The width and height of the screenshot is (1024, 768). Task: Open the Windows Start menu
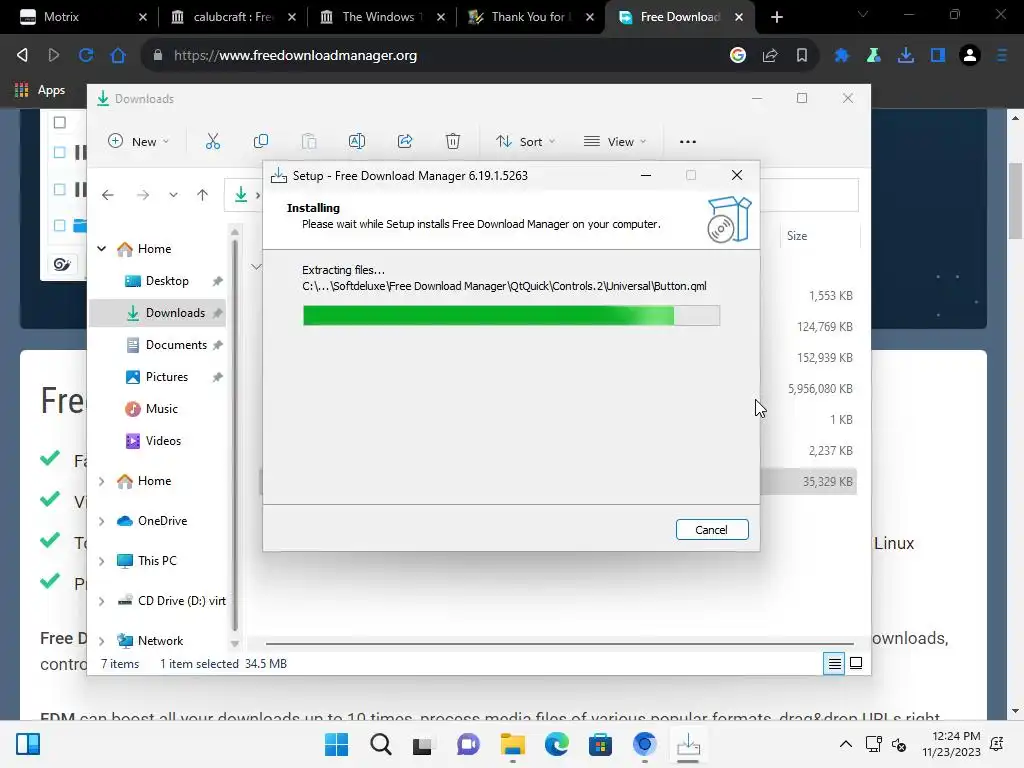click(x=336, y=744)
